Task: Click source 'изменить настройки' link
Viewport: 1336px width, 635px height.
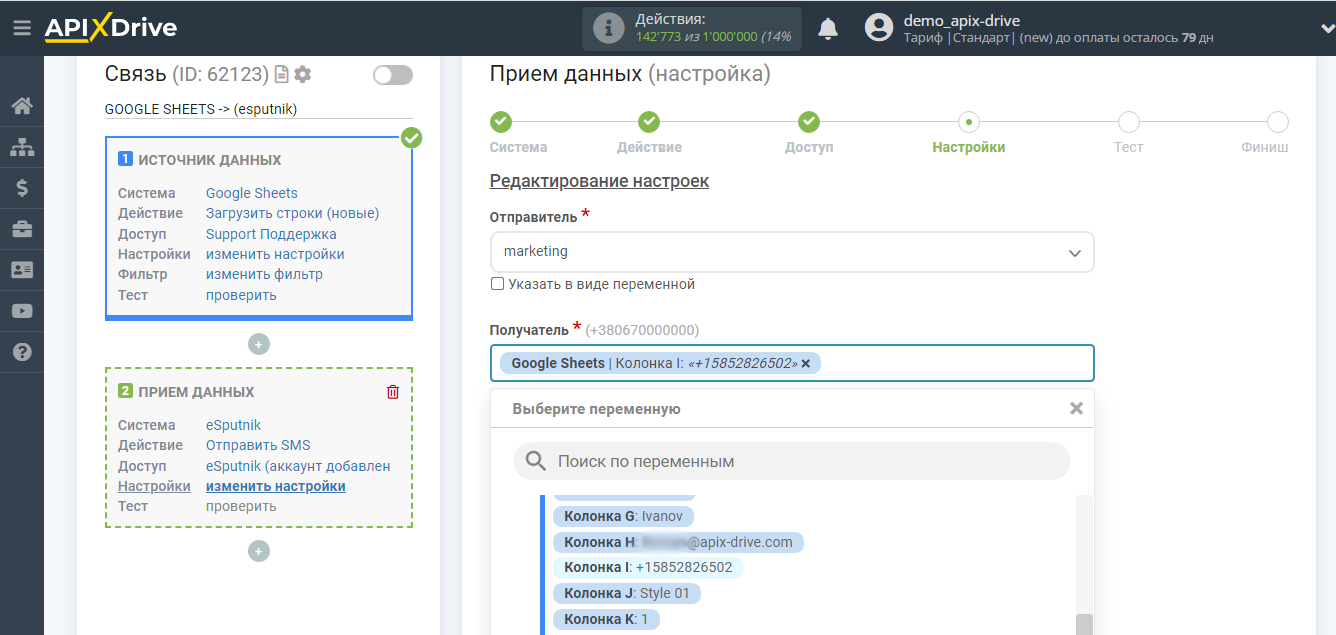Action: coord(275,254)
